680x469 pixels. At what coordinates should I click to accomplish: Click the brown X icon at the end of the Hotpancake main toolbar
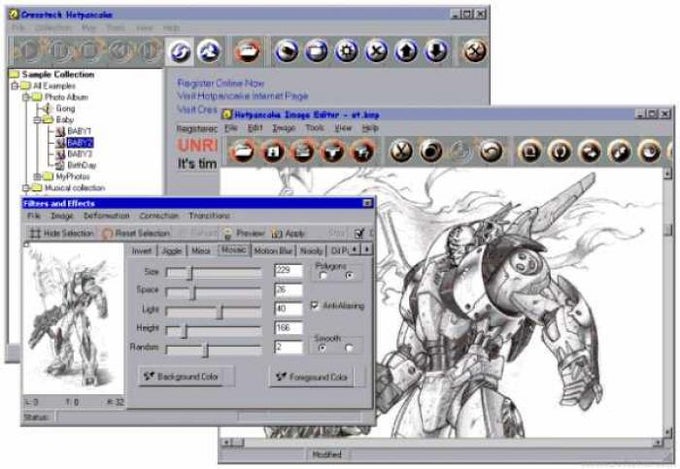click(x=474, y=52)
